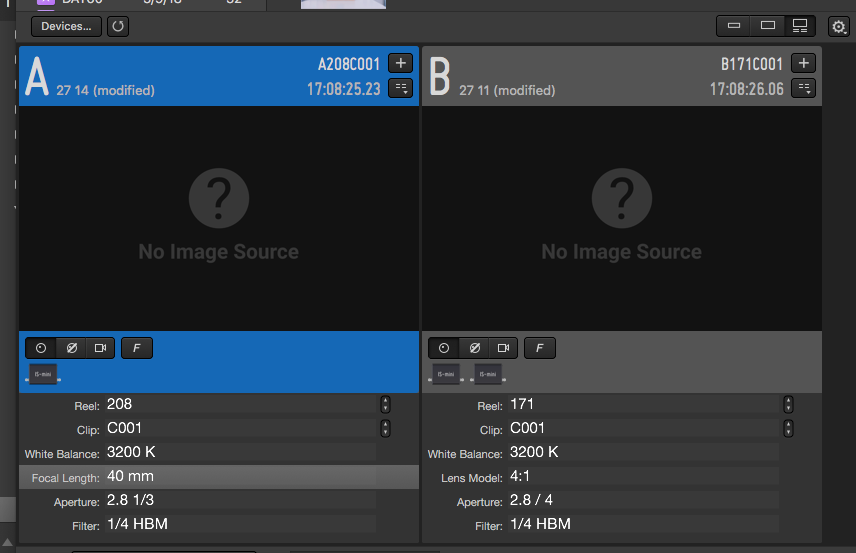The height and width of the screenshot is (553, 856).
Task: Edit the Lens Model 4:1 field
Action: (643, 477)
